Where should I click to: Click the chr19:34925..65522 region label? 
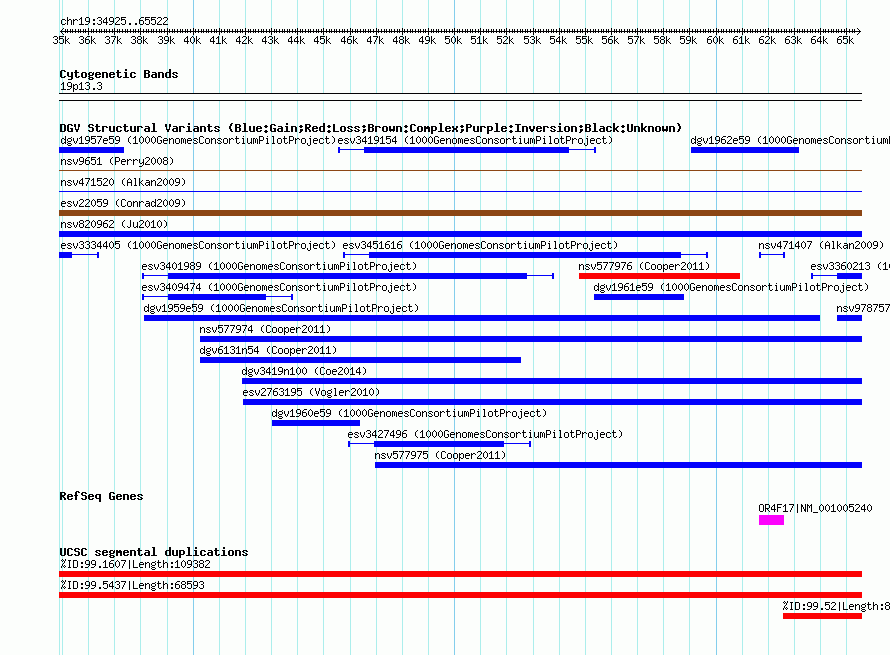pyautogui.click(x=114, y=21)
